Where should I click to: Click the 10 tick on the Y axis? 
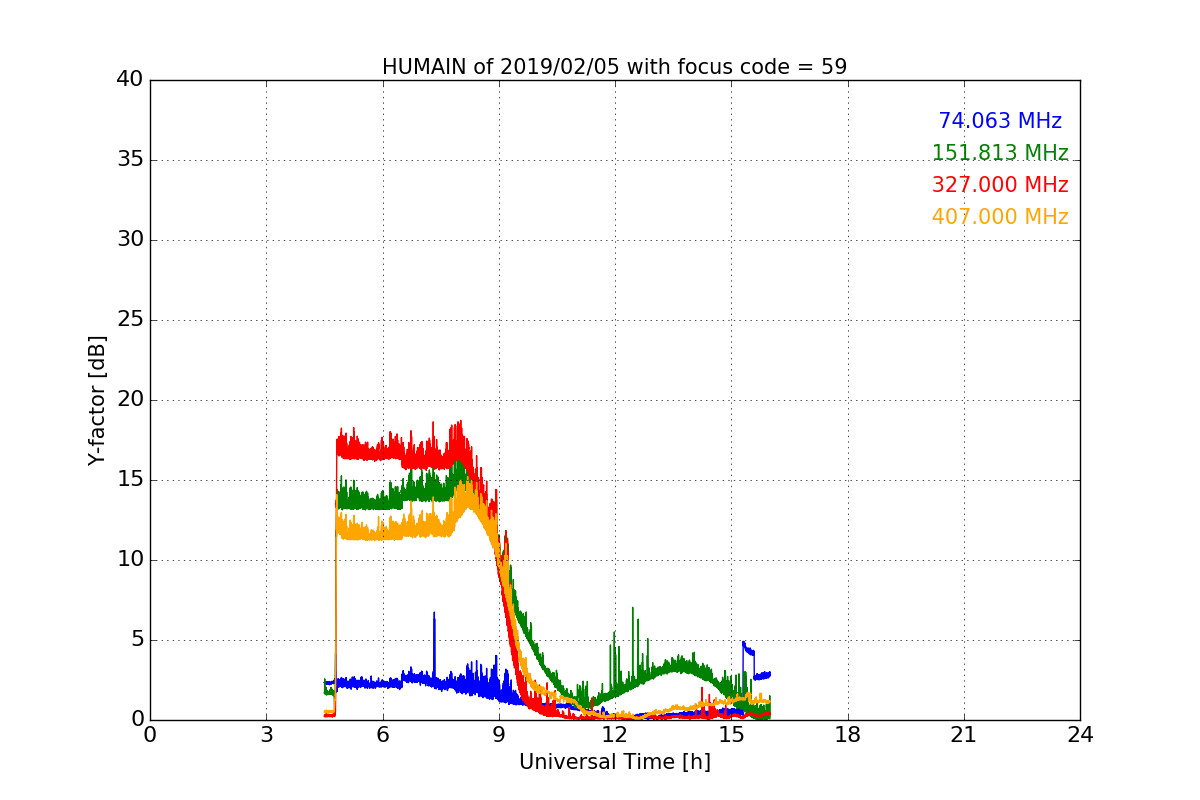(130, 560)
